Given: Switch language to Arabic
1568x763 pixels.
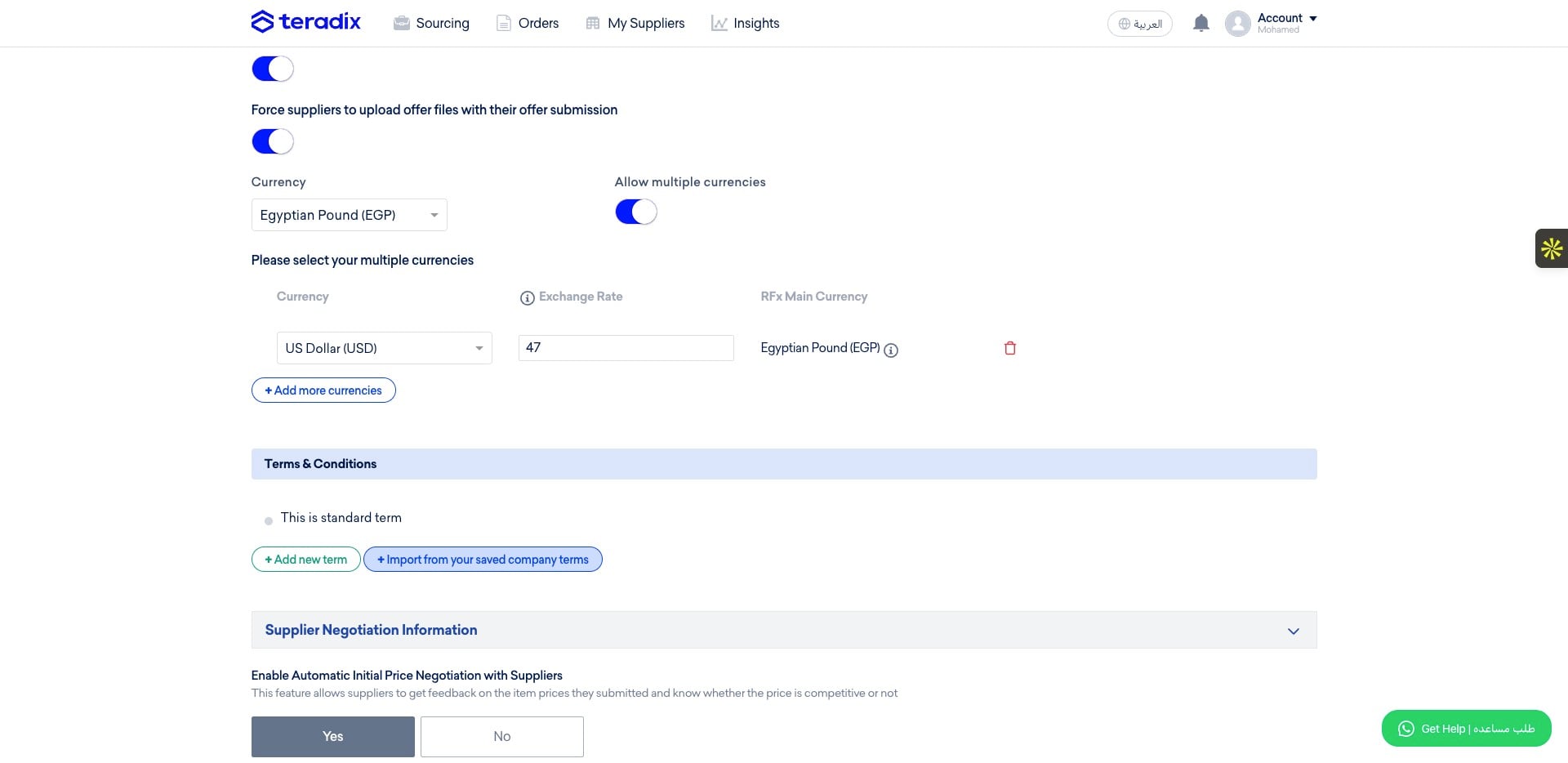Looking at the screenshot, I should (1140, 24).
